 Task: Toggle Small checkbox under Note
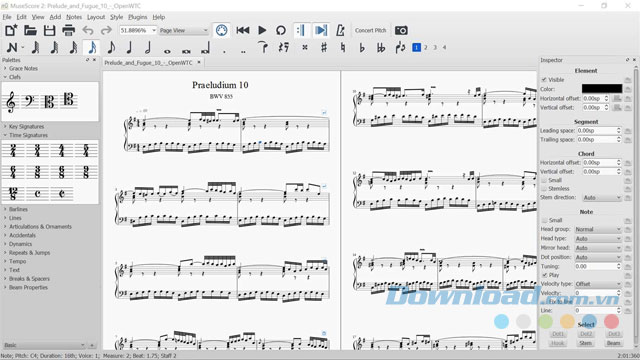pyautogui.click(x=544, y=220)
